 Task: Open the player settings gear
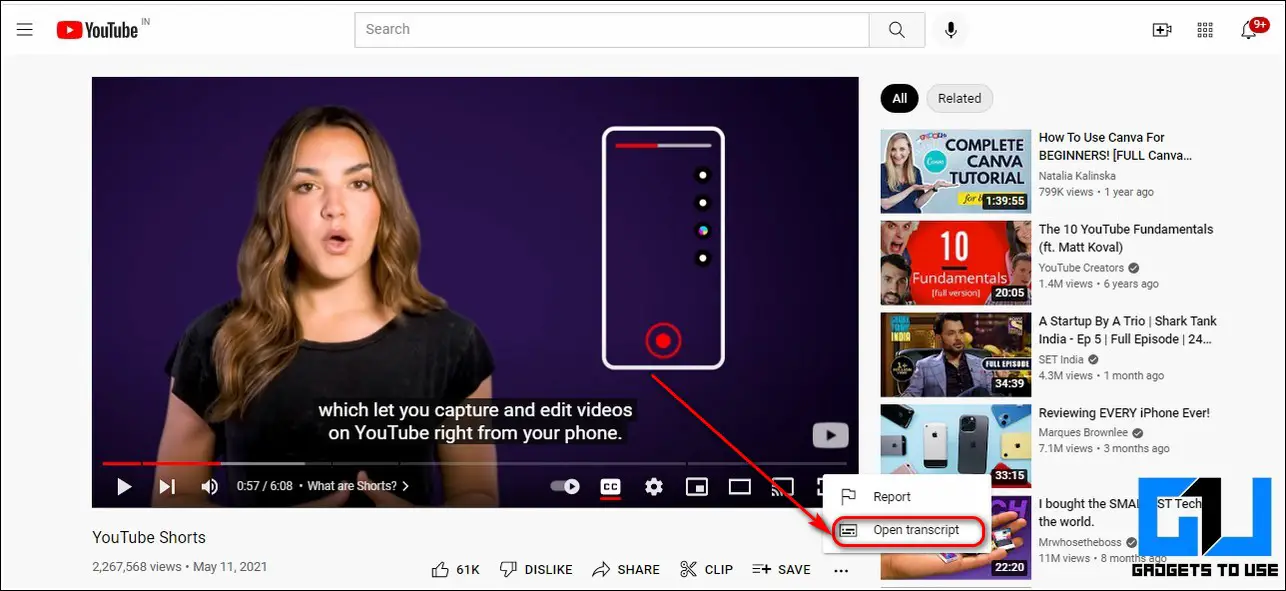654,487
